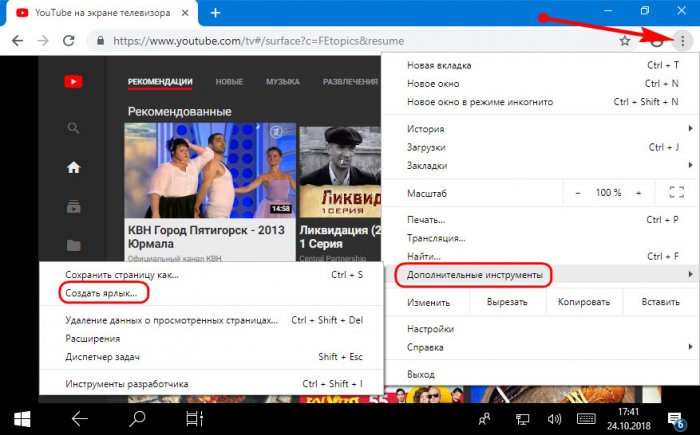The height and width of the screenshot is (435, 700).
Task: Open Настройки from the menu
Action: [542, 329]
